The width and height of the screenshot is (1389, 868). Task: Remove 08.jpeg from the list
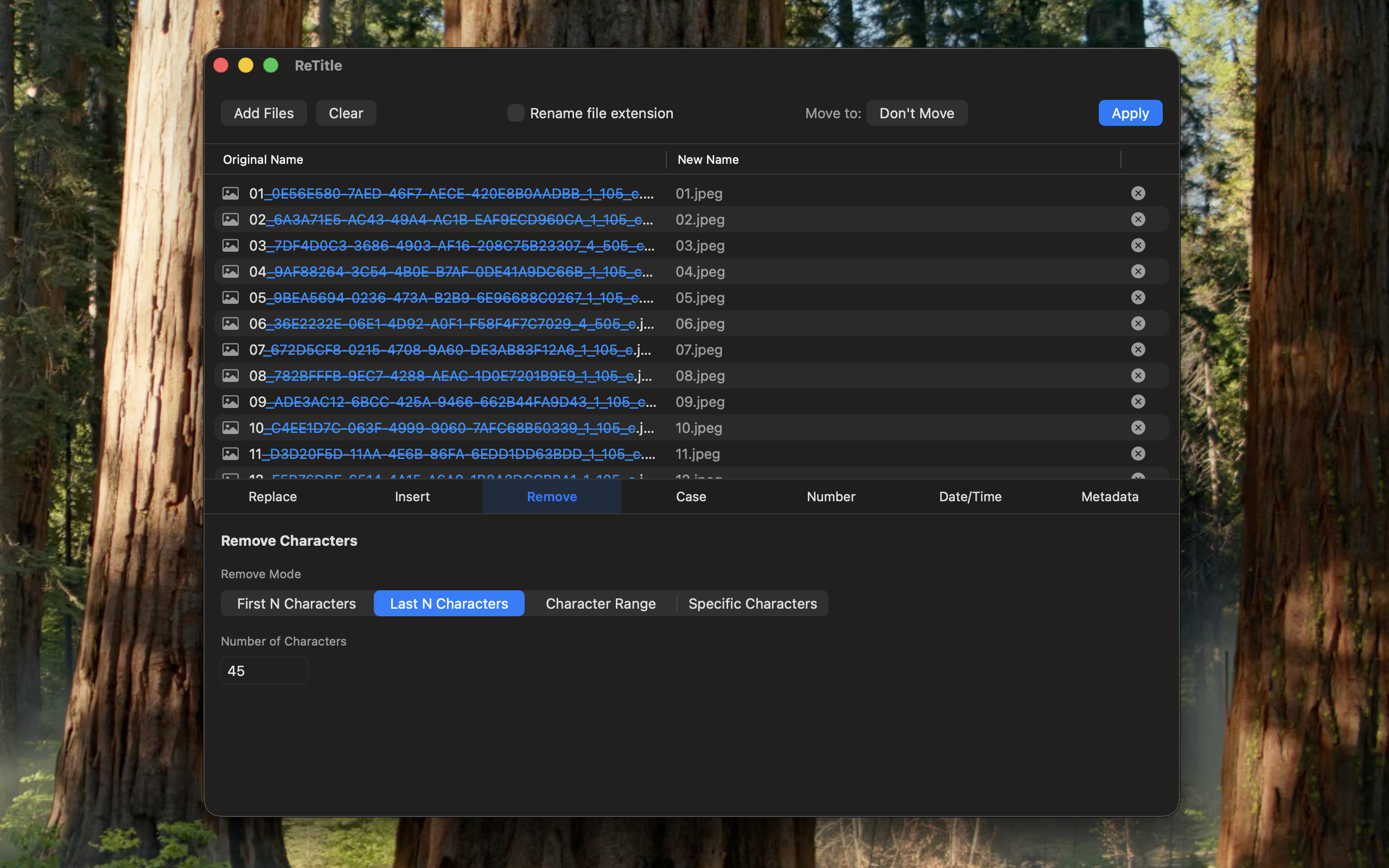coord(1138,375)
